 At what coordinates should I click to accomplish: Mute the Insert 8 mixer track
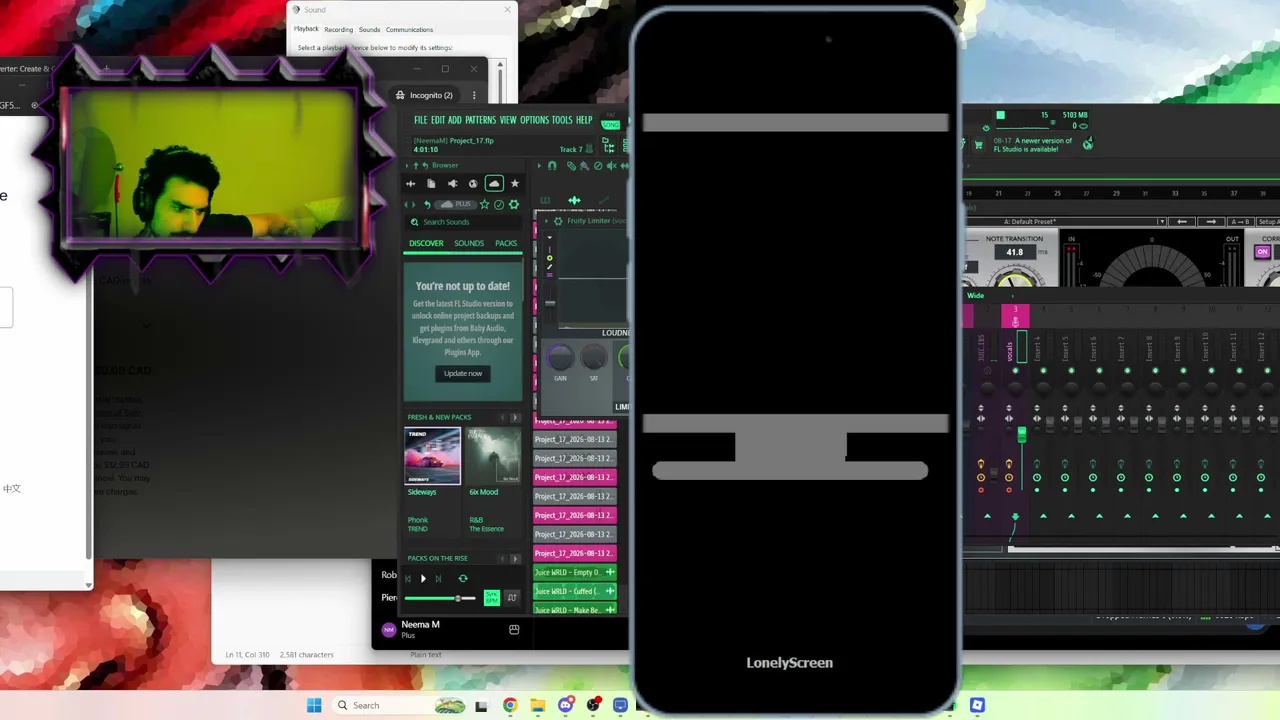tap(1155, 371)
